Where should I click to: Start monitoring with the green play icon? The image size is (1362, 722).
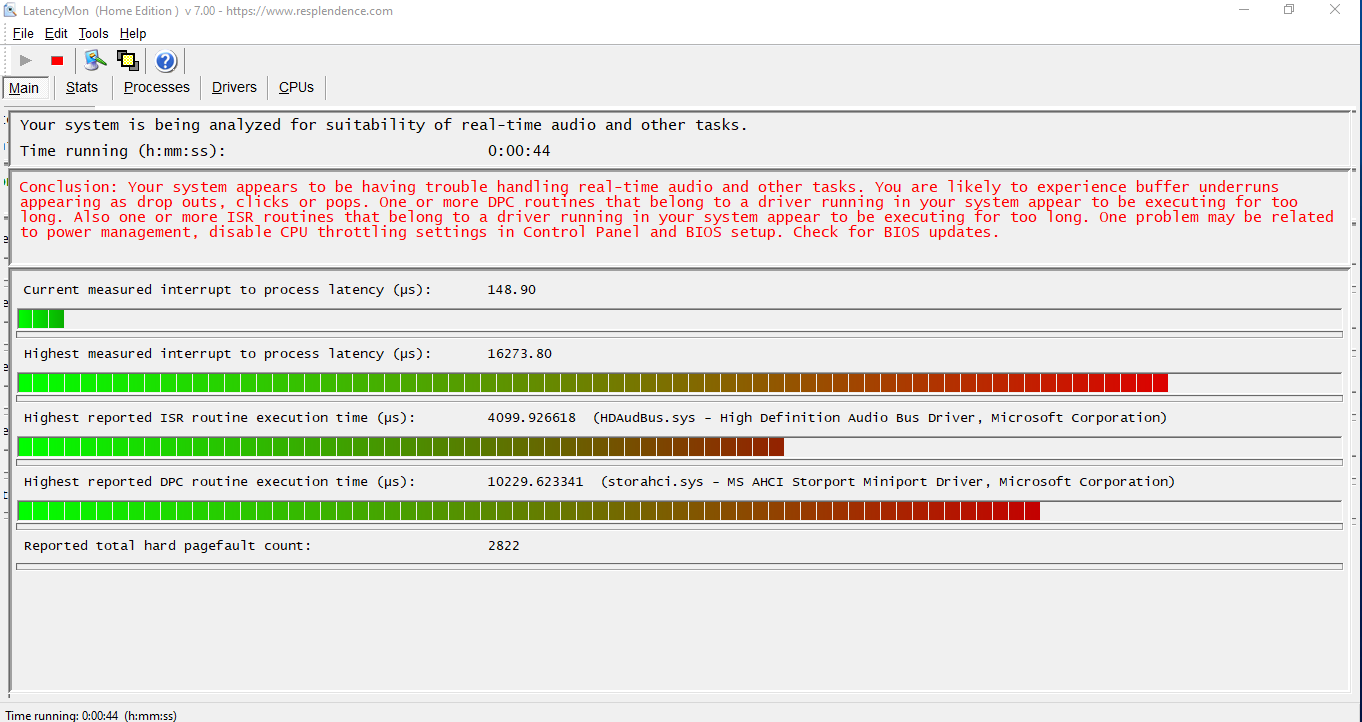point(26,61)
